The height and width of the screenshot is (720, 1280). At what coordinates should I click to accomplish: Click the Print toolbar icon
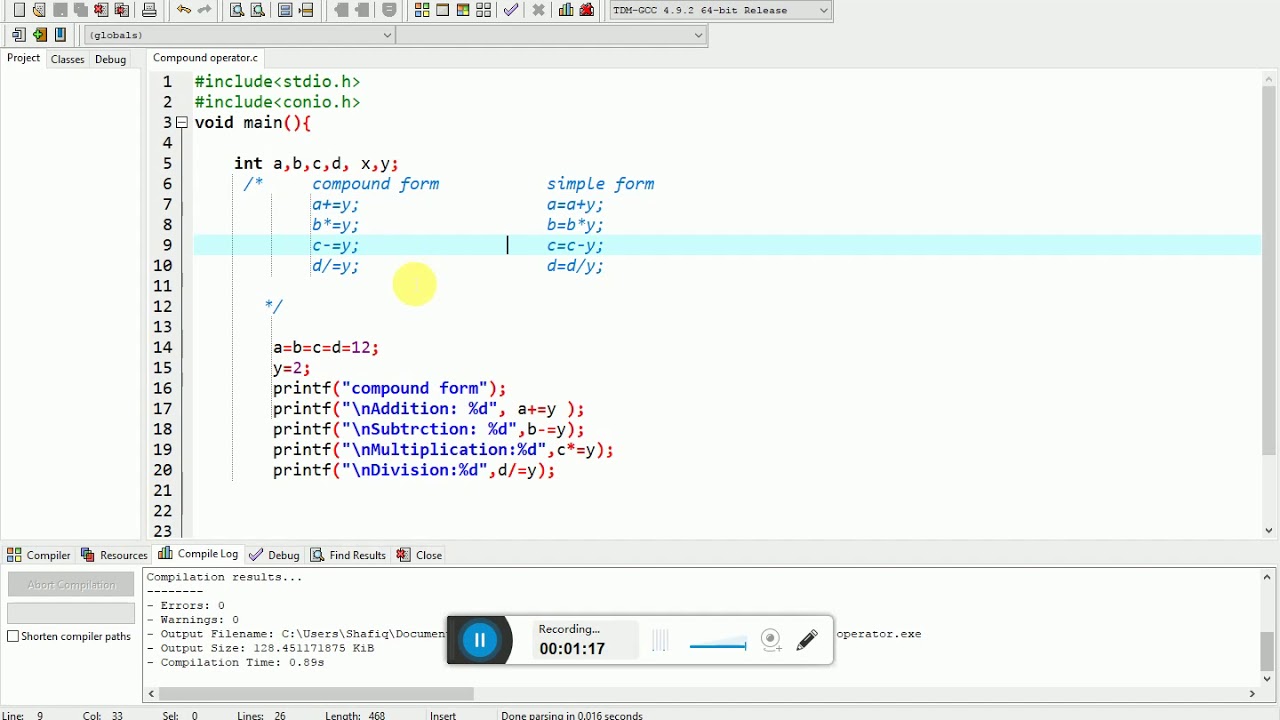coord(149,10)
